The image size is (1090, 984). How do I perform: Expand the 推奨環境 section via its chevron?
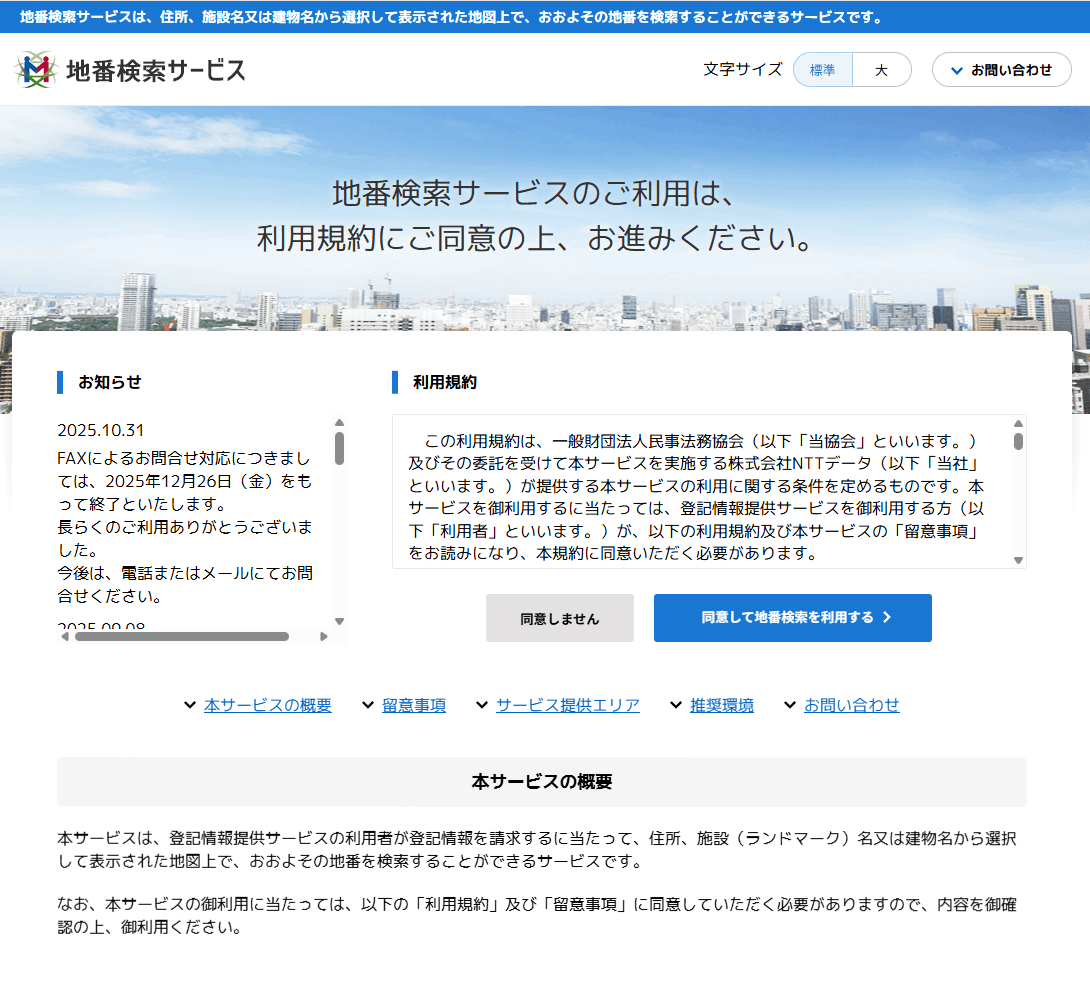point(675,704)
